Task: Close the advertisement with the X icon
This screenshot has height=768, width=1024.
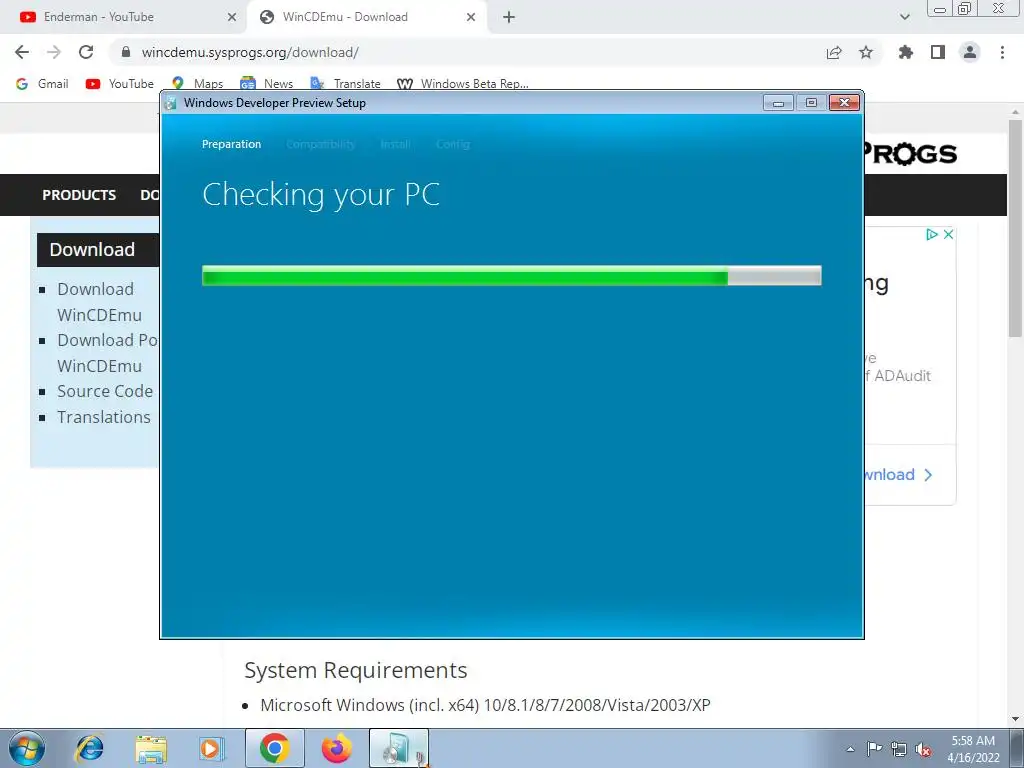Action: 948,234
